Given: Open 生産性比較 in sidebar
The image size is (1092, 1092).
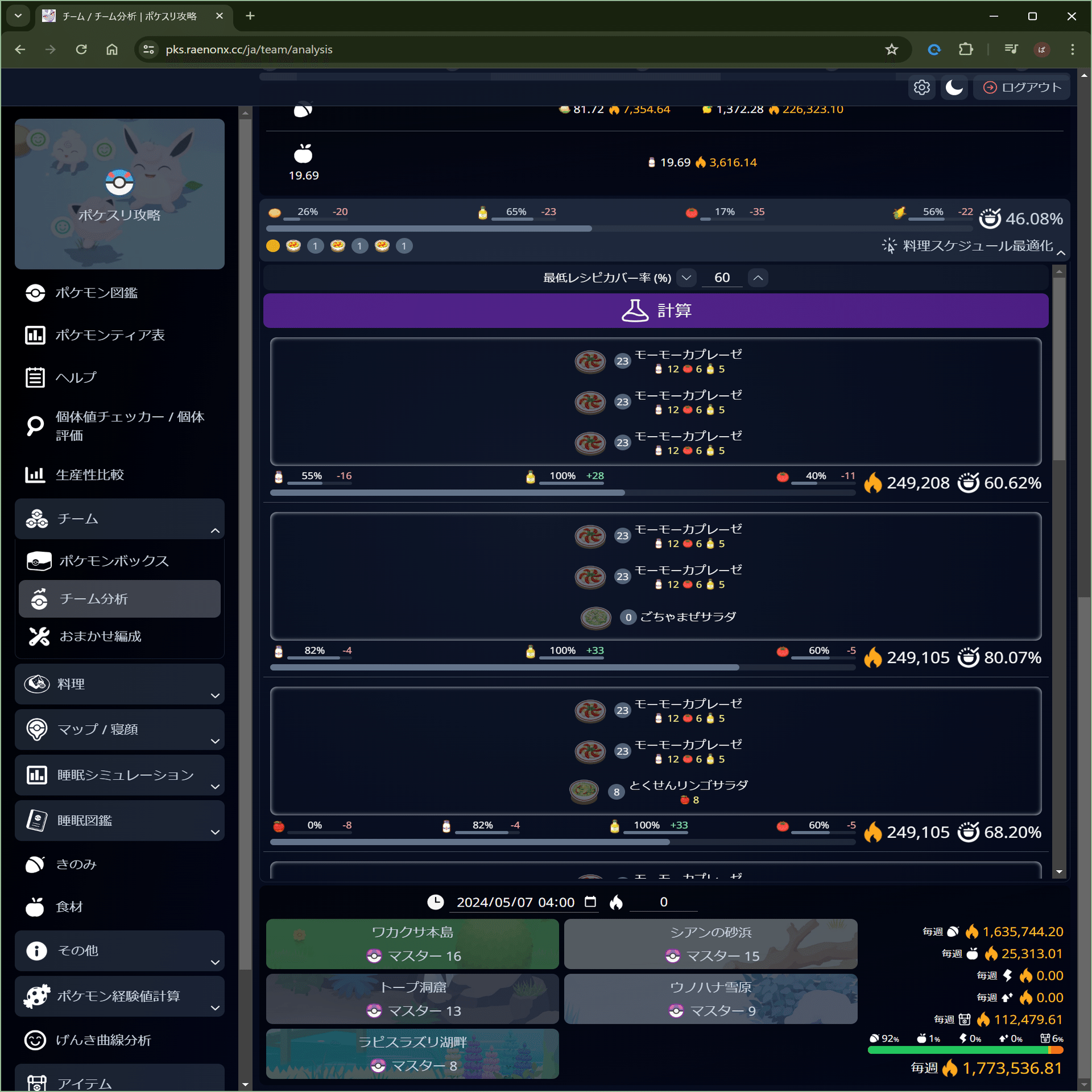Looking at the screenshot, I should [119, 474].
